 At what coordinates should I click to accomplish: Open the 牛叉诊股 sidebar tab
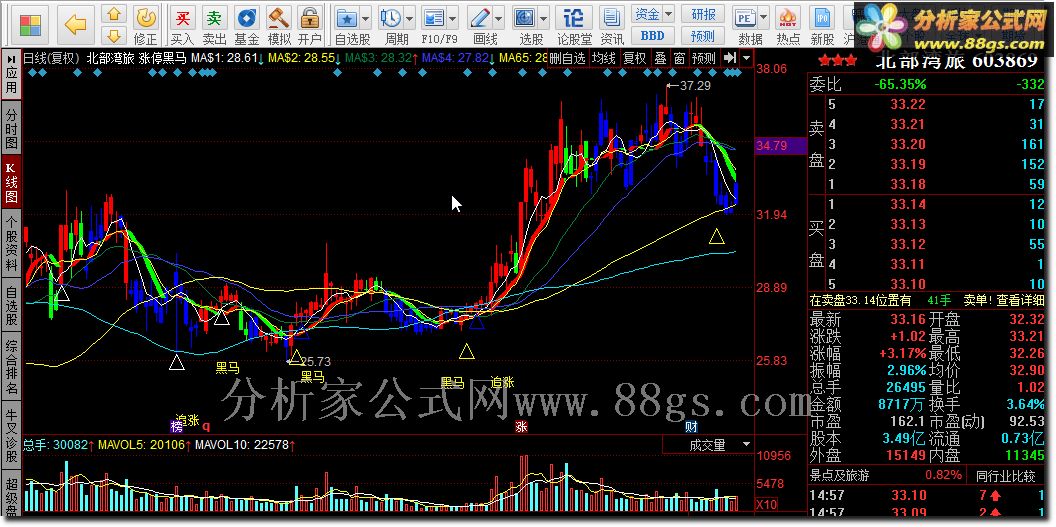point(11,435)
